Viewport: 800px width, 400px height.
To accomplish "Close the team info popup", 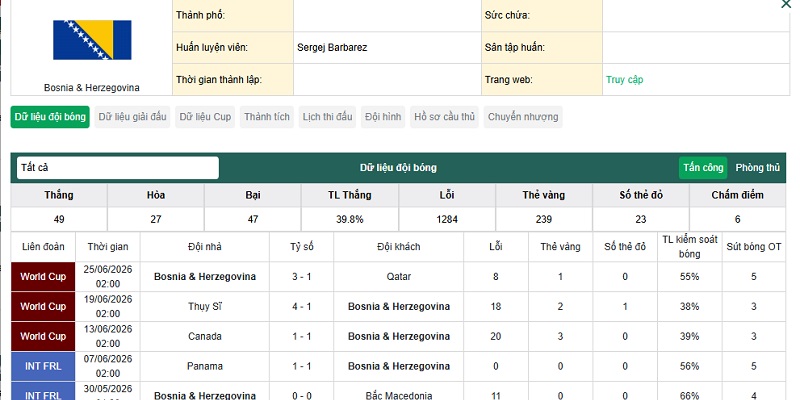I will click(786, 4).
